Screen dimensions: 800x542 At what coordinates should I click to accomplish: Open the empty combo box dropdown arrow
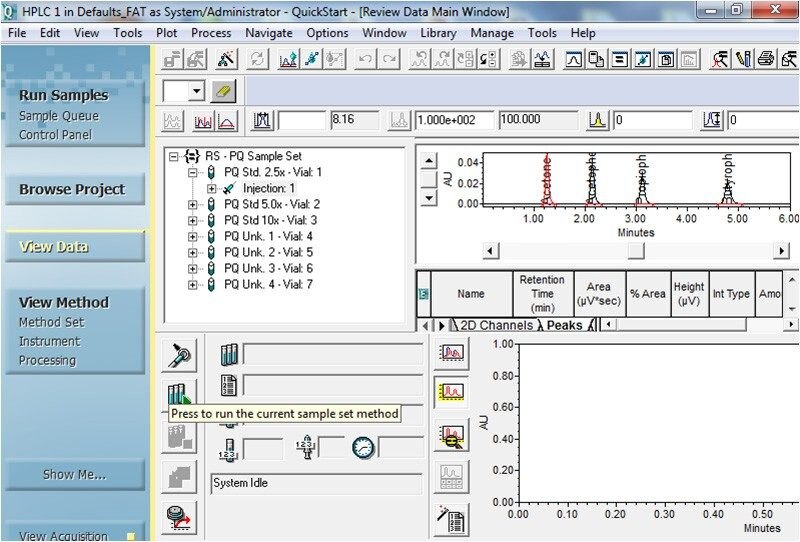pos(196,92)
